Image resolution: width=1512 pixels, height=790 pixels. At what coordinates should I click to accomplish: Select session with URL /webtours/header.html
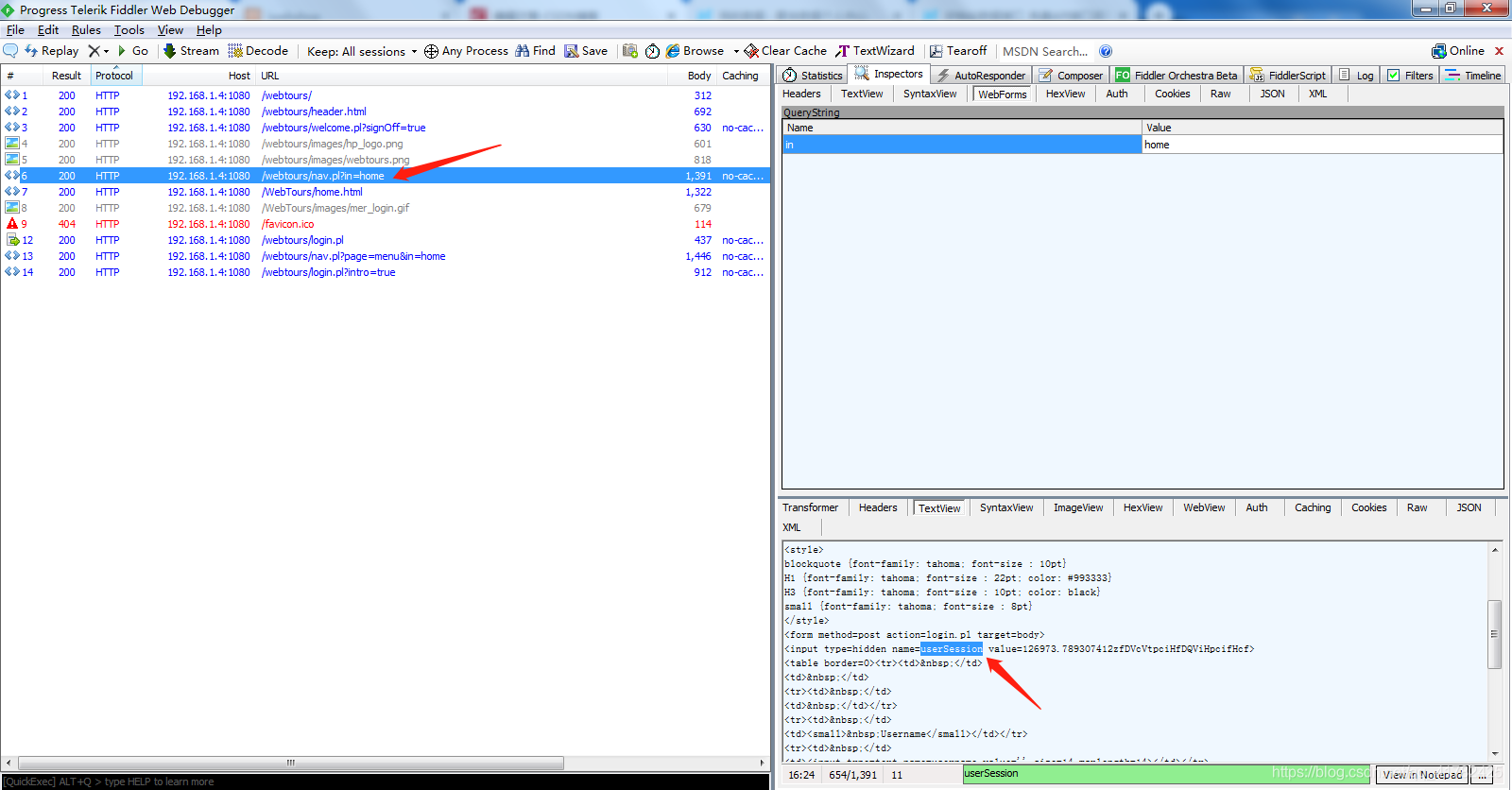point(386,112)
